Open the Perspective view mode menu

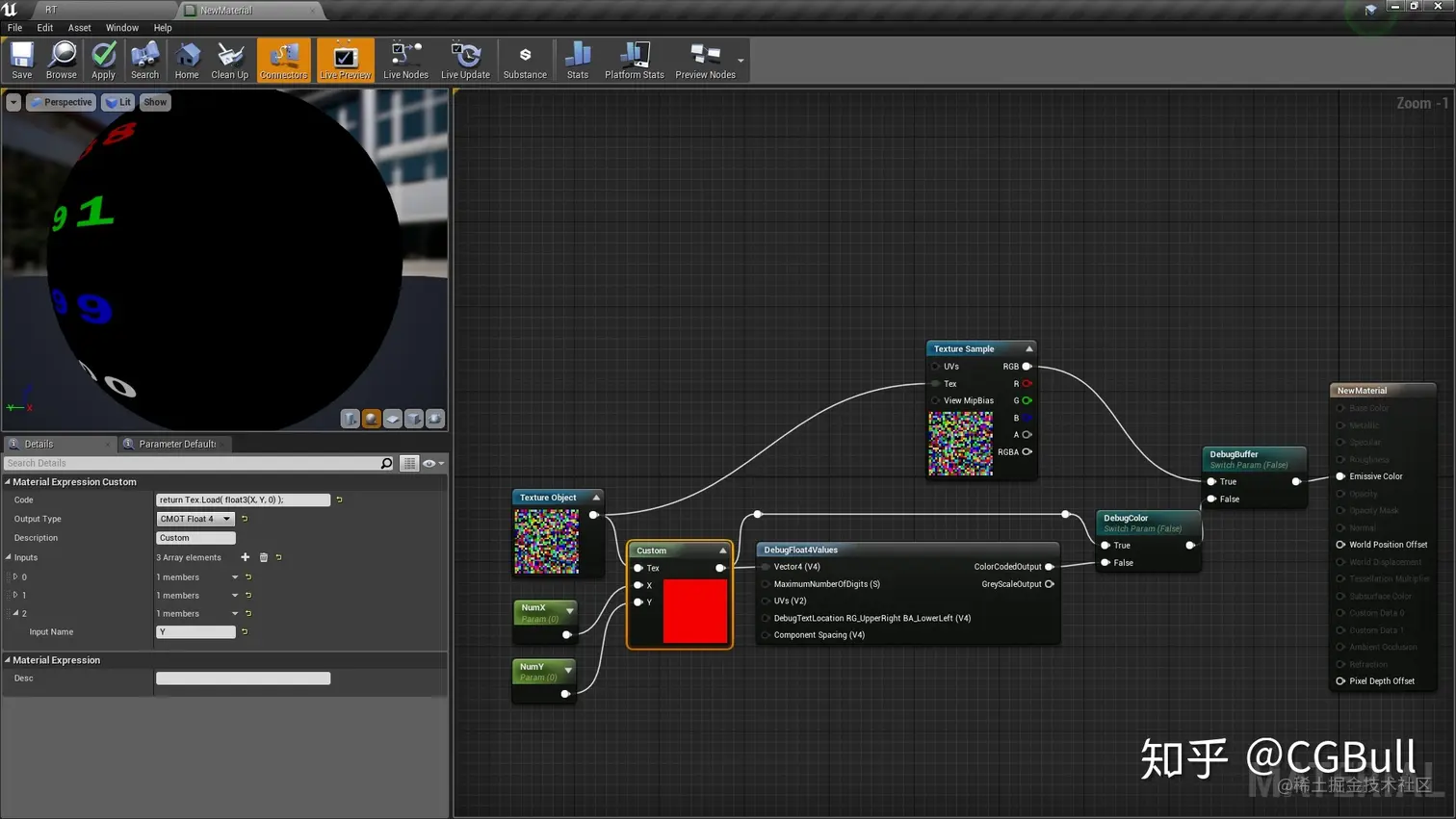pos(61,102)
